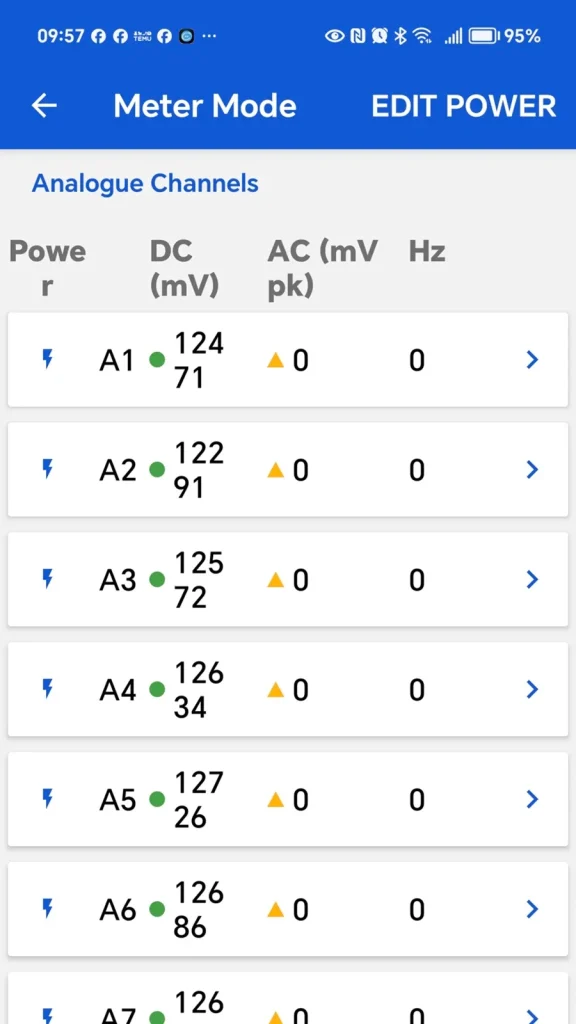Image resolution: width=576 pixels, height=1024 pixels.
Task: Click the battery indicator in status bar
Action: tap(484, 36)
